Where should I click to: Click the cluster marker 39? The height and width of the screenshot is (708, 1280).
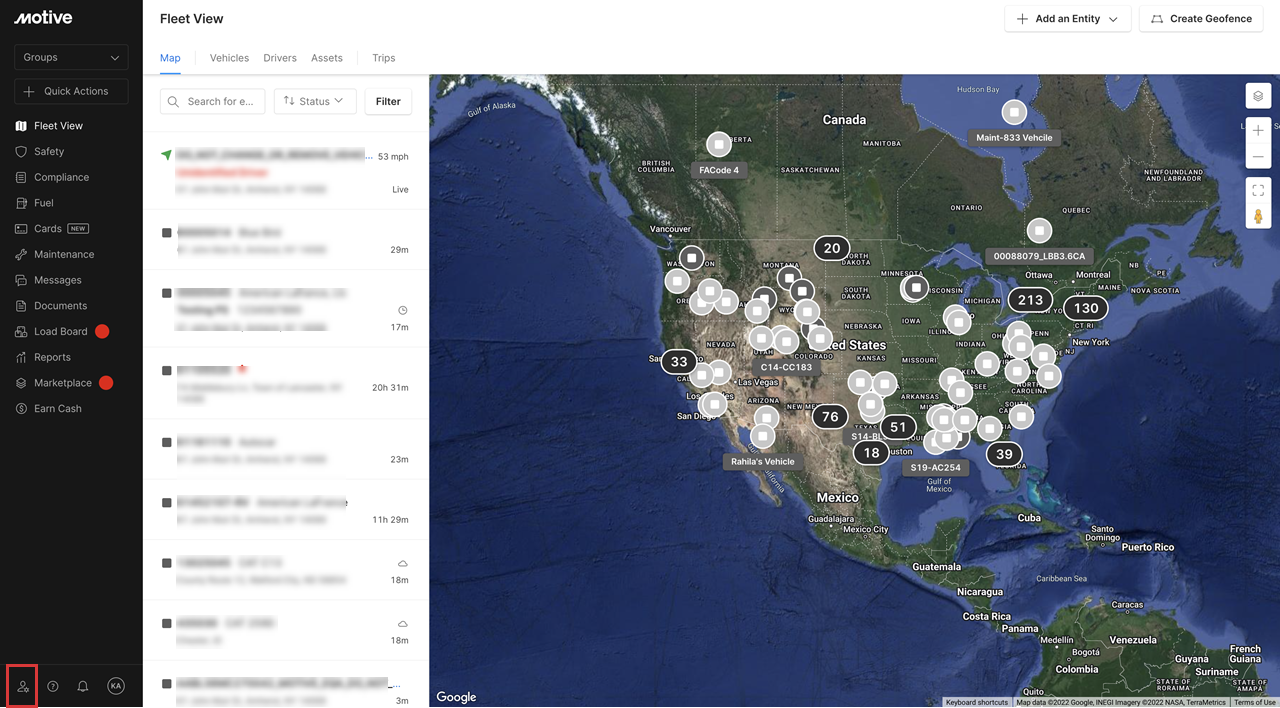tap(1004, 454)
